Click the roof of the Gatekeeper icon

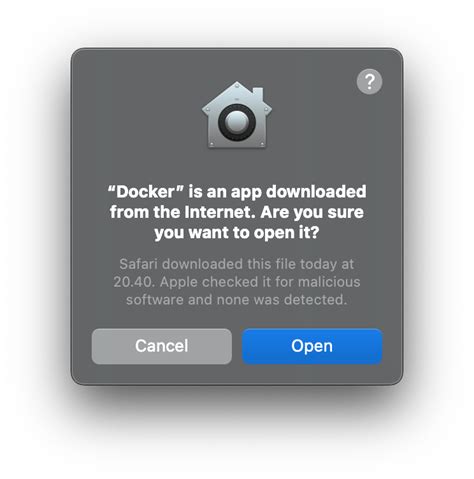click(237, 95)
